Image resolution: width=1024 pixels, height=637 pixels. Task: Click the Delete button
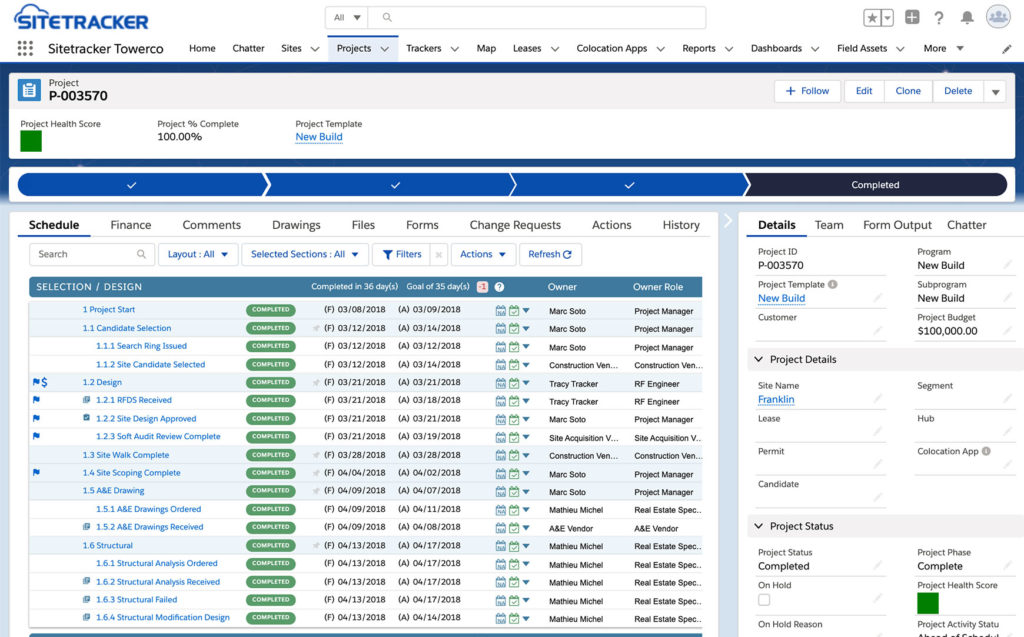958,91
